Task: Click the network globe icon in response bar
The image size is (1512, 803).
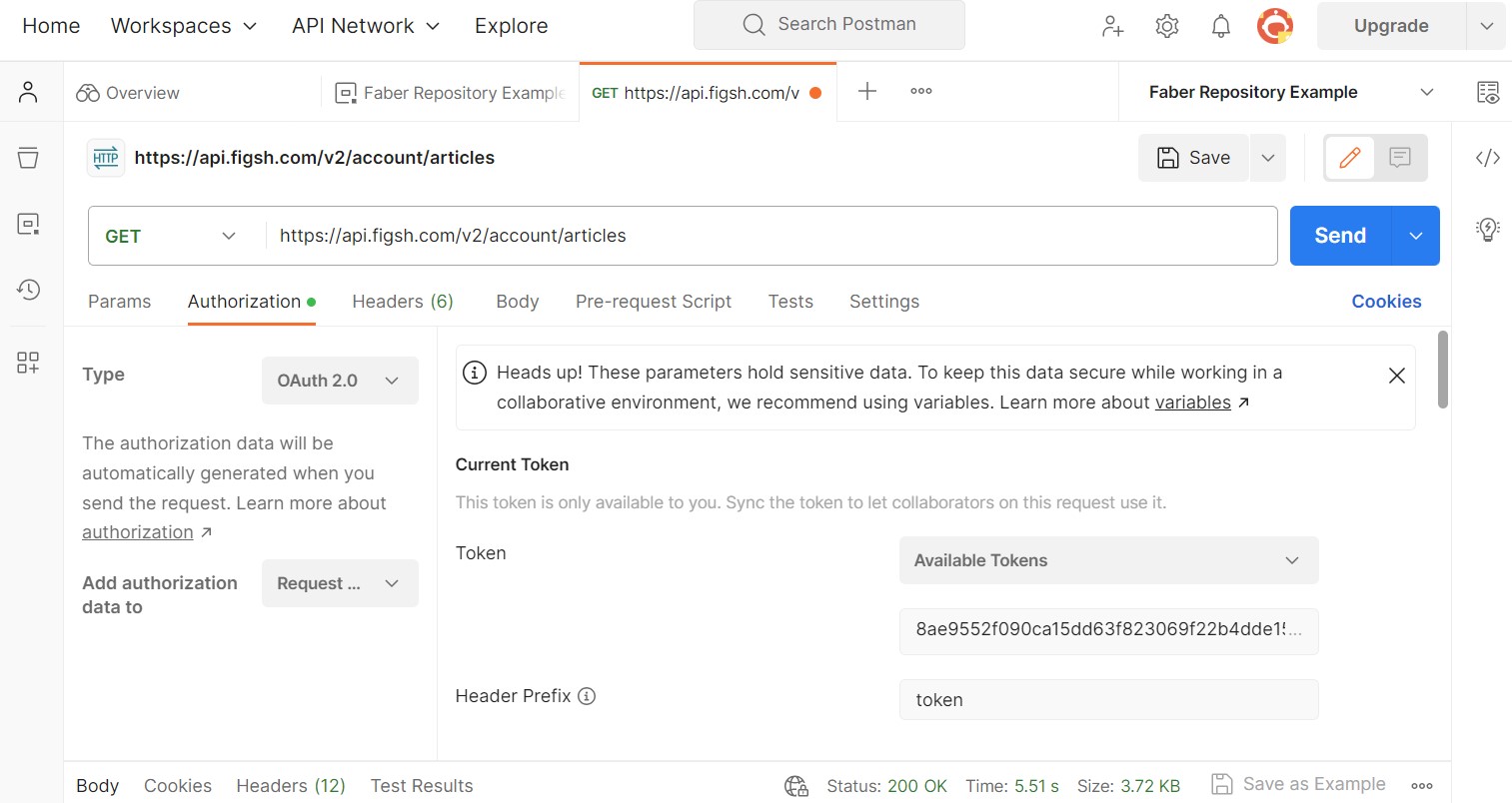Action: point(796,786)
